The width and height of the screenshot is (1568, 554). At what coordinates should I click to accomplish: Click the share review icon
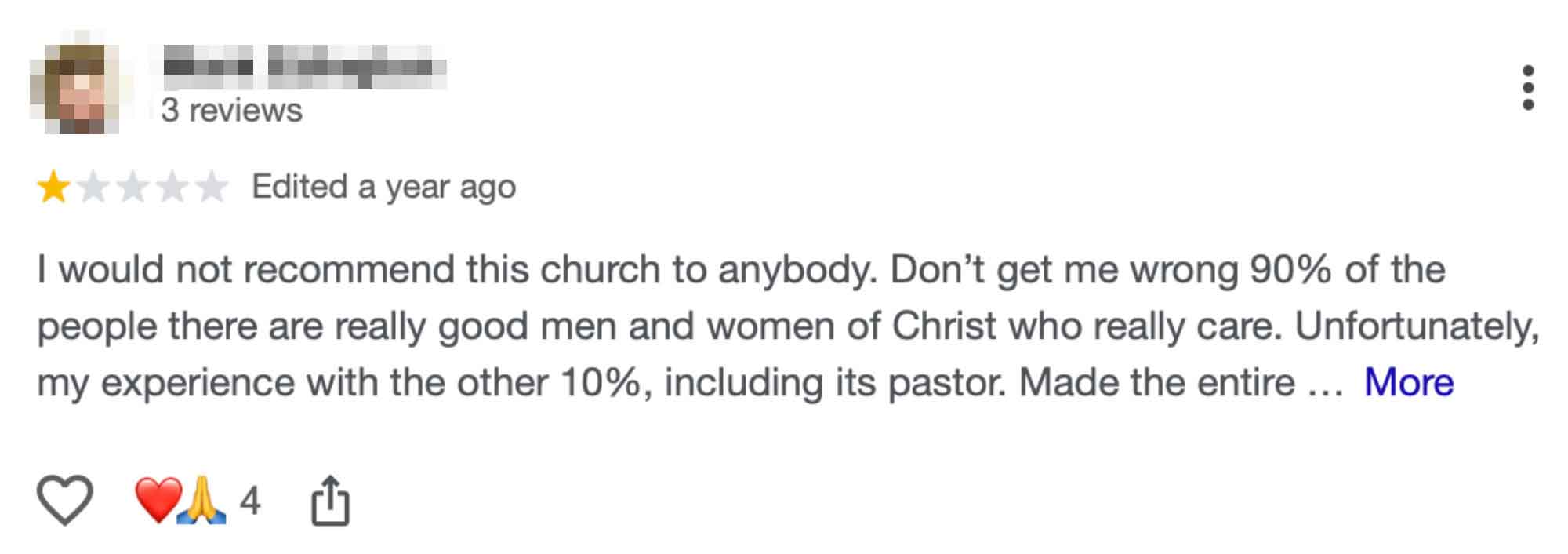pos(330,501)
